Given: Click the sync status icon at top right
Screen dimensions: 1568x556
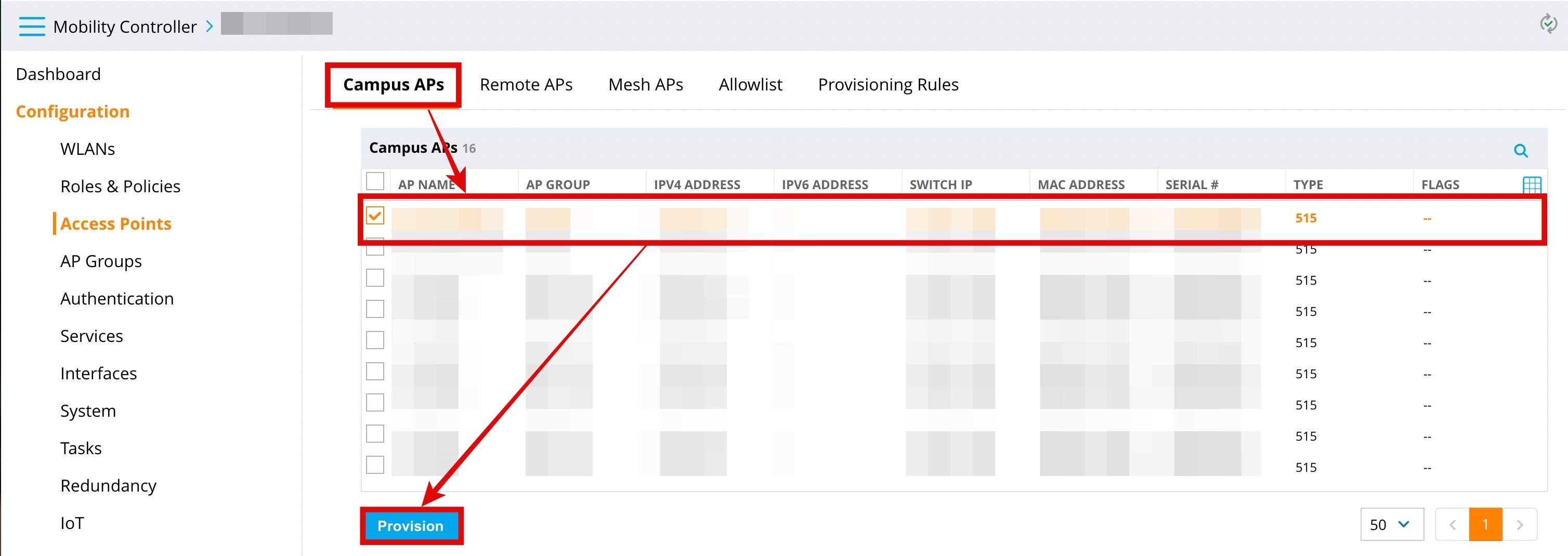Looking at the screenshot, I should pyautogui.click(x=1548, y=24).
